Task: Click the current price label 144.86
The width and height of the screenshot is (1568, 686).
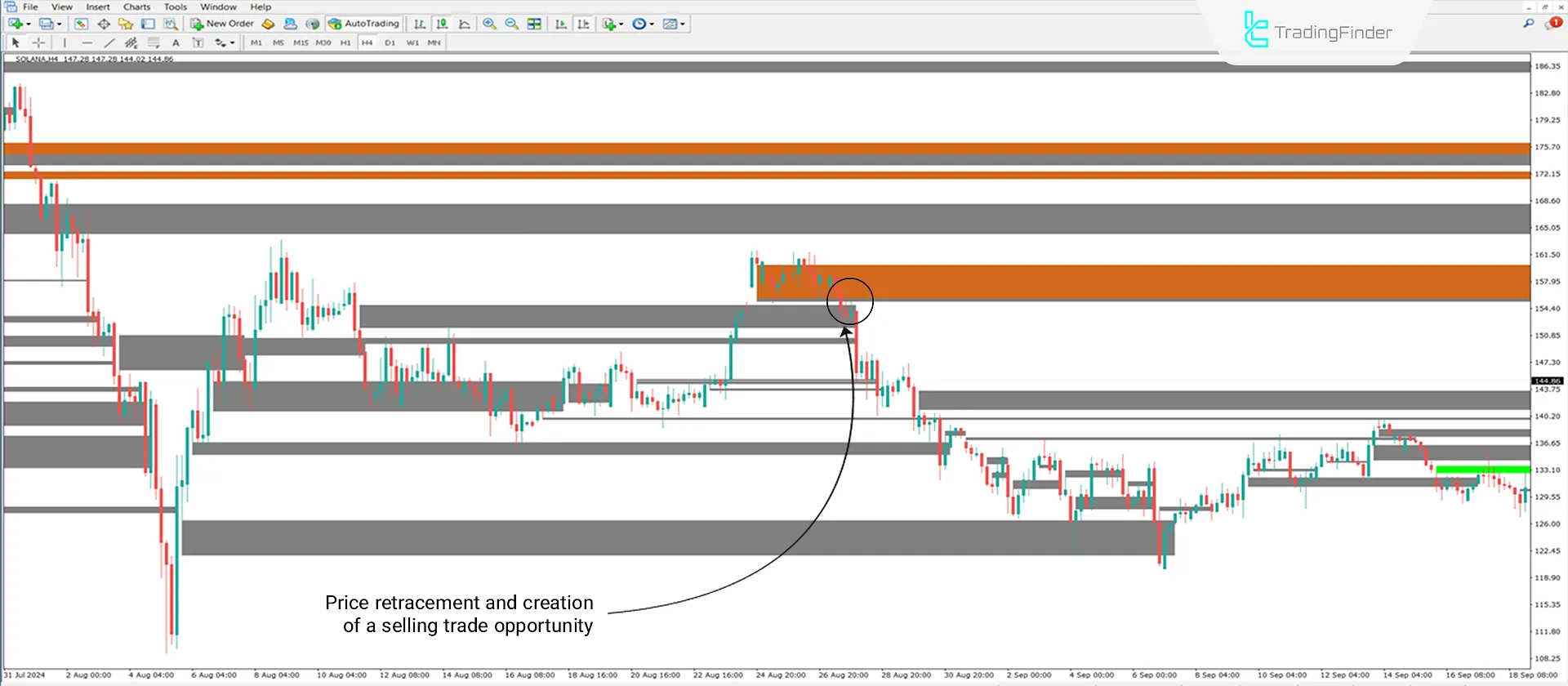Action: pos(1547,381)
